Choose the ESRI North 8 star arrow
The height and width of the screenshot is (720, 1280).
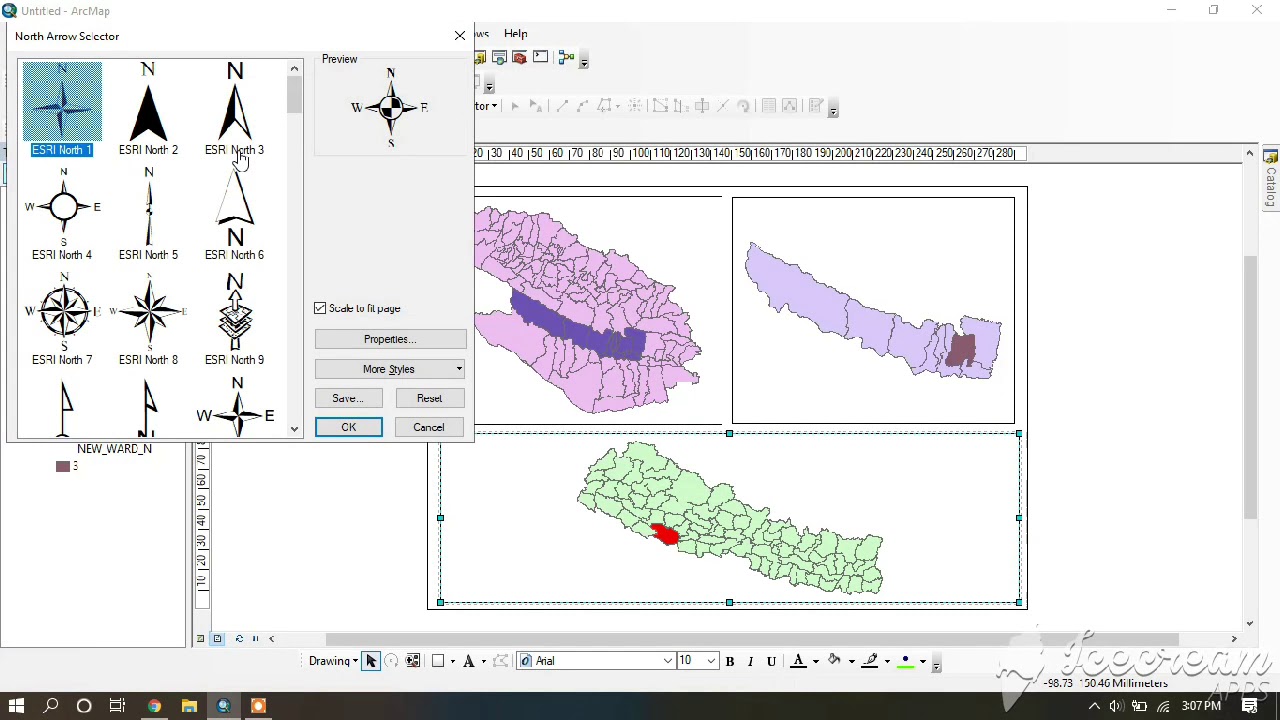(x=148, y=319)
